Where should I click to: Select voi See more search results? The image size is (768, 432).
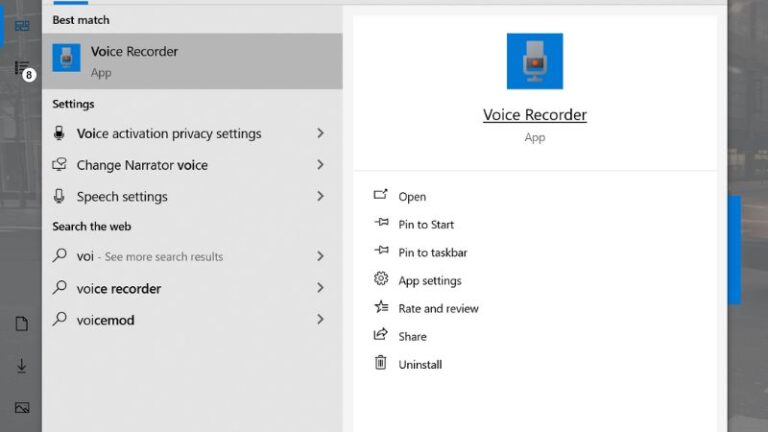150,257
